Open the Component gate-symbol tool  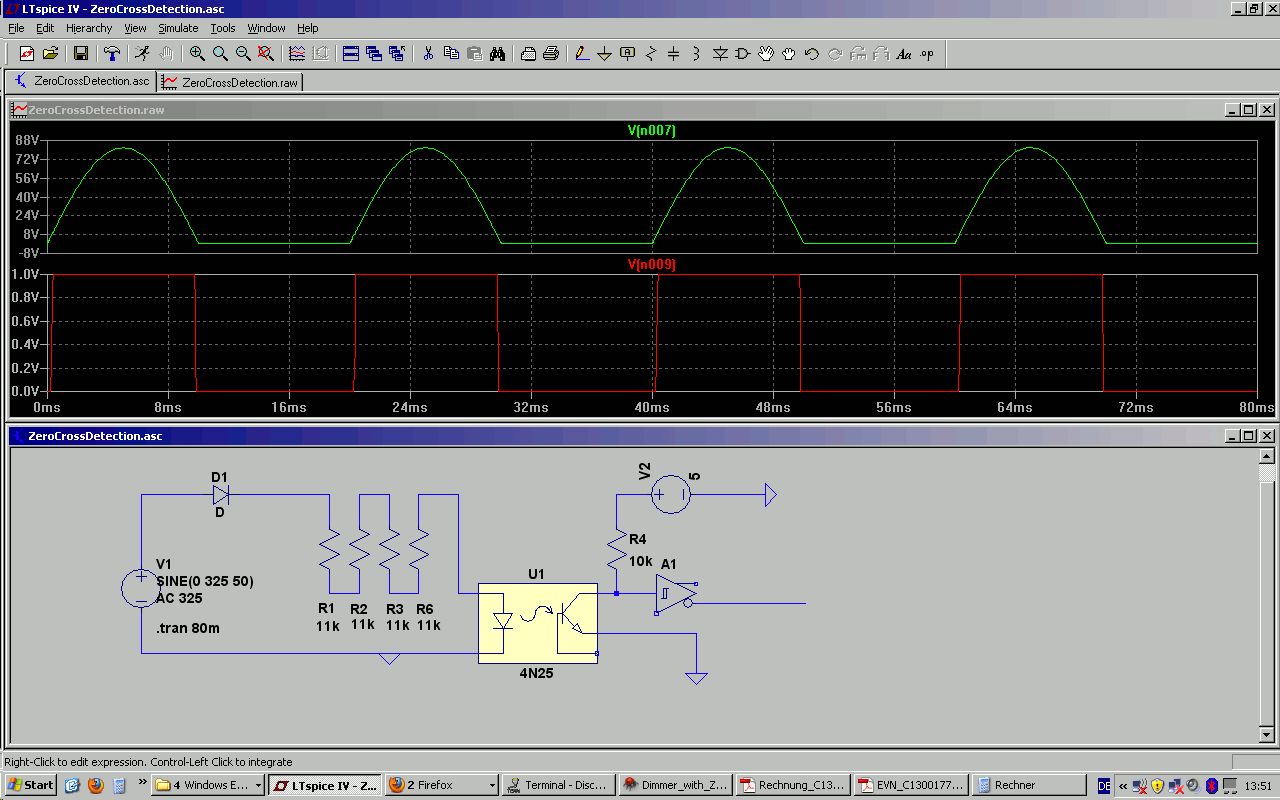pos(743,54)
